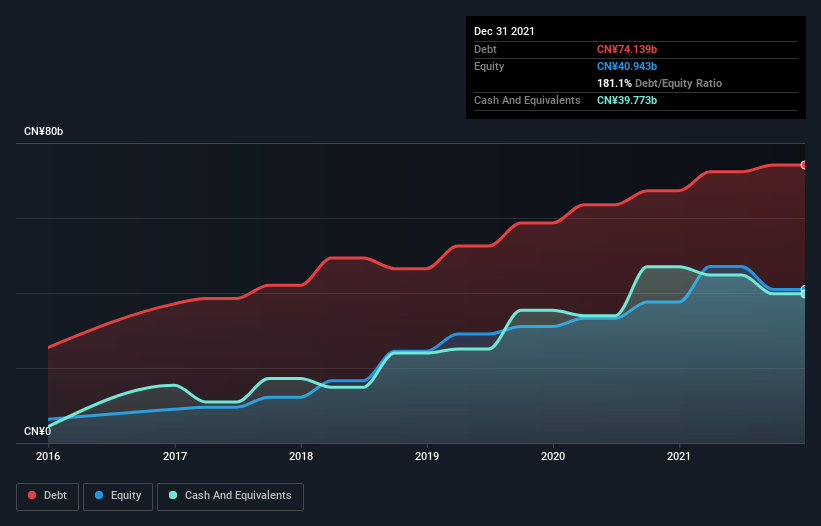
Task: Click the red Debt endpoint marker
Action: pos(804,165)
